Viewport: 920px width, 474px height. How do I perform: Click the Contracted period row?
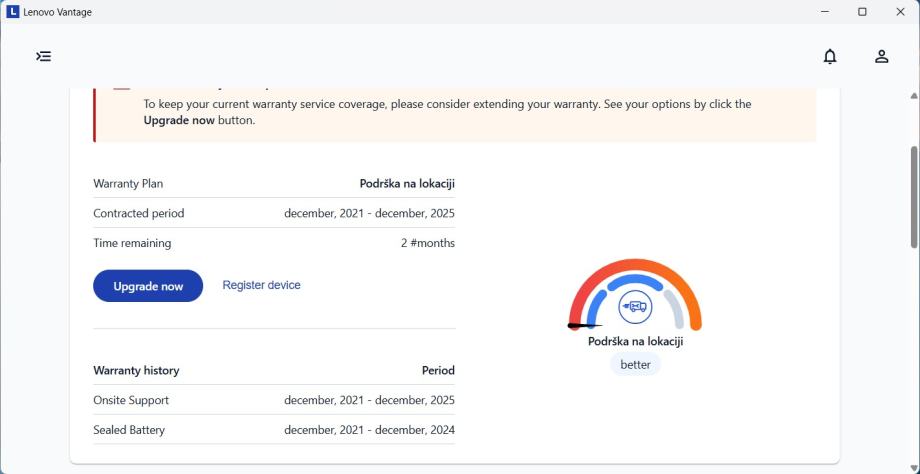tap(273, 213)
